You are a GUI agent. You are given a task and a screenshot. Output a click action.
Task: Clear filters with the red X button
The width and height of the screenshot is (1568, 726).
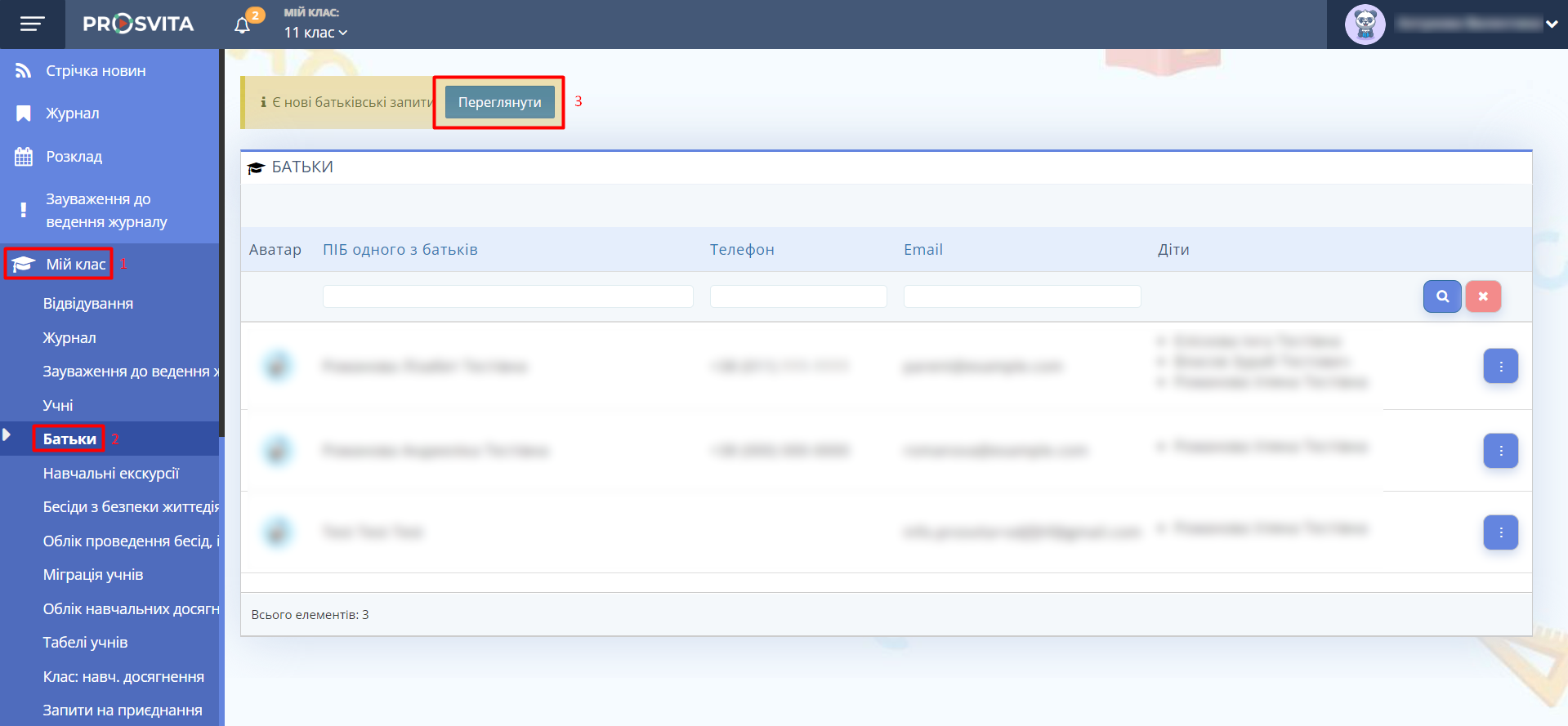click(1482, 296)
